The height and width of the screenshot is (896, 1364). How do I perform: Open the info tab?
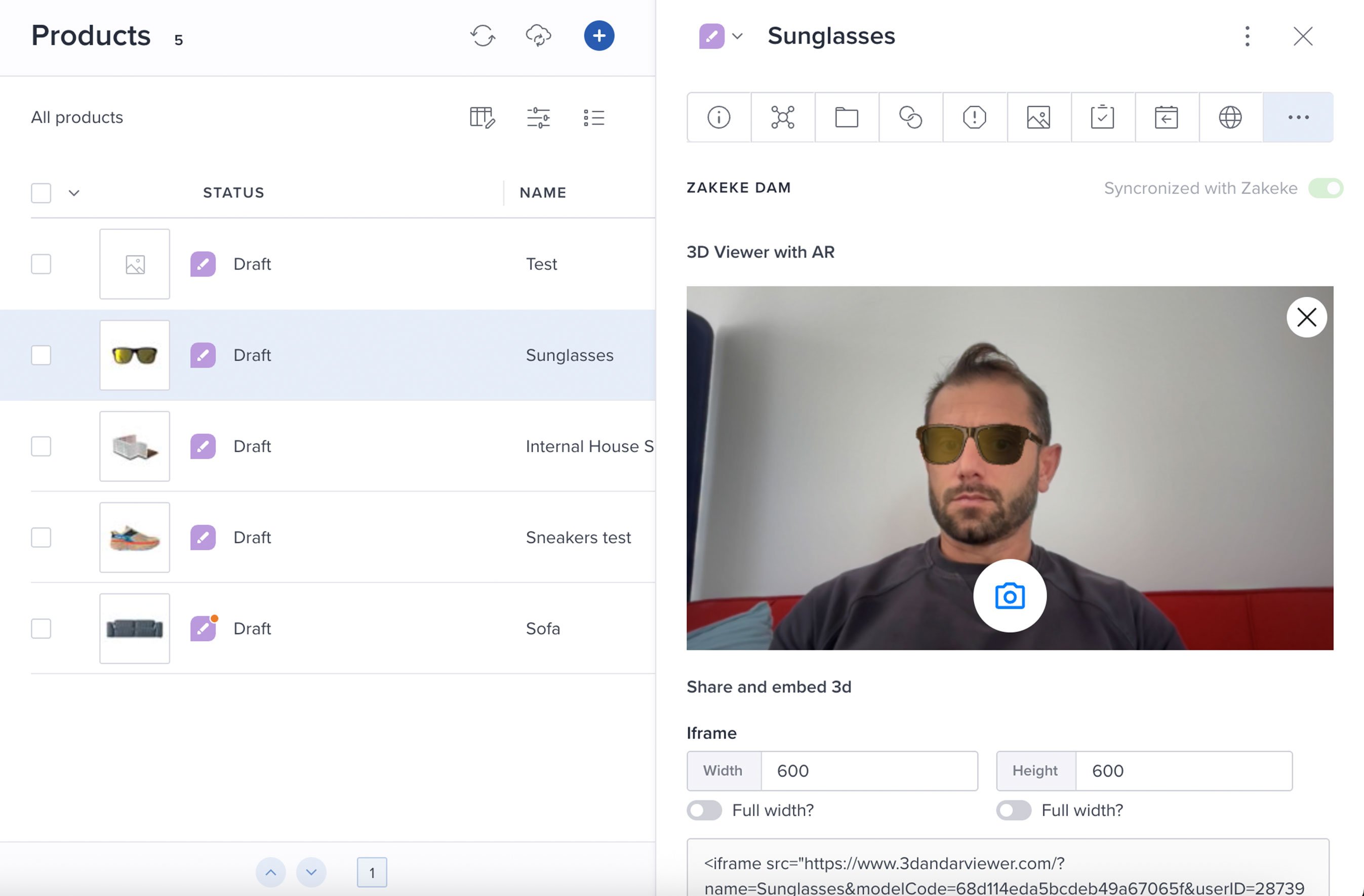point(718,117)
